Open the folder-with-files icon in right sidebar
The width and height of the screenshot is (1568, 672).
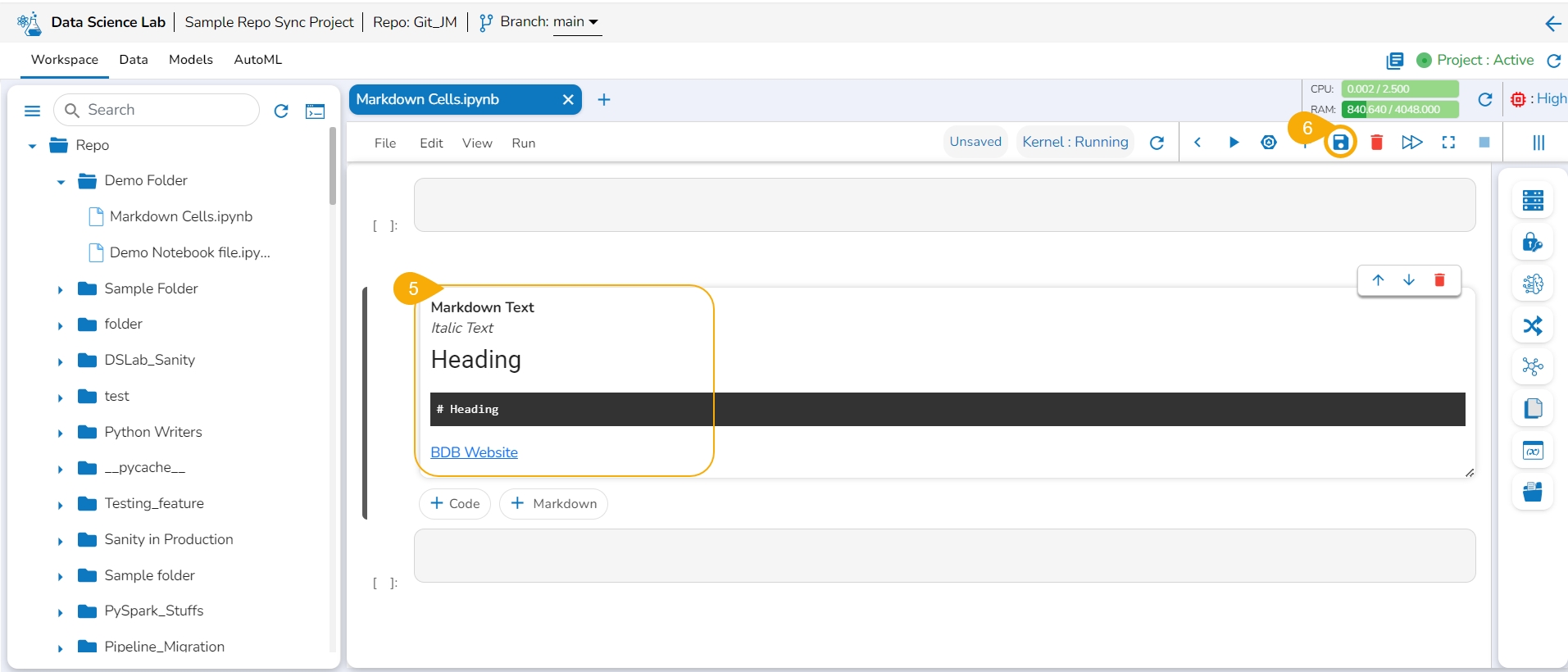1533,492
